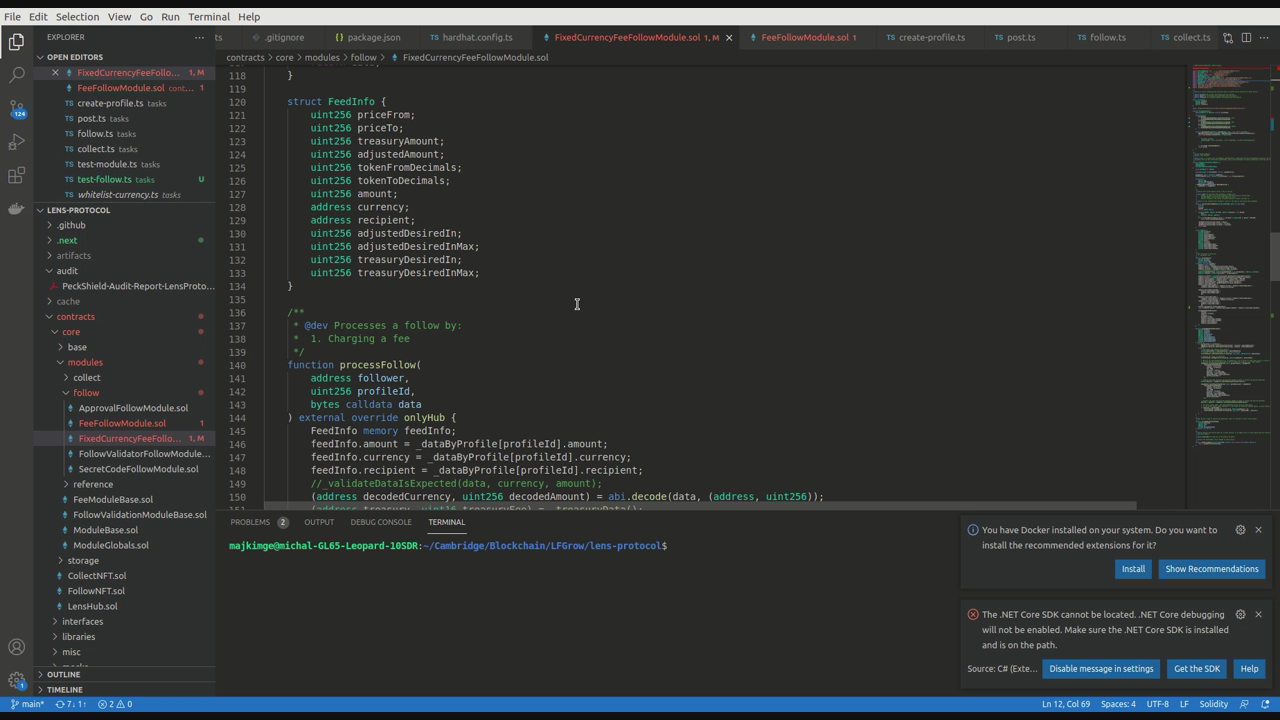Click the open changes compare icon
The width and height of the screenshot is (1280, 720).
[1228, 37]
